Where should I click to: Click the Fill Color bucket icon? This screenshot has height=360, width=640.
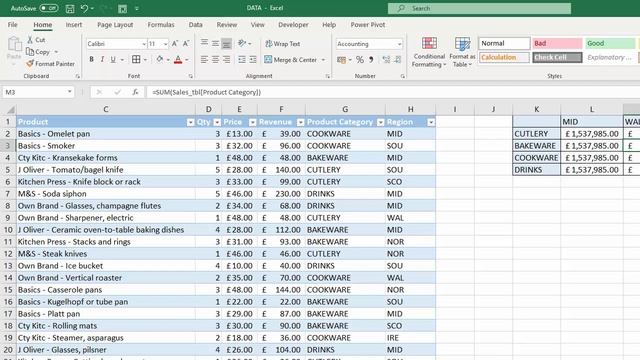[160, 60]
